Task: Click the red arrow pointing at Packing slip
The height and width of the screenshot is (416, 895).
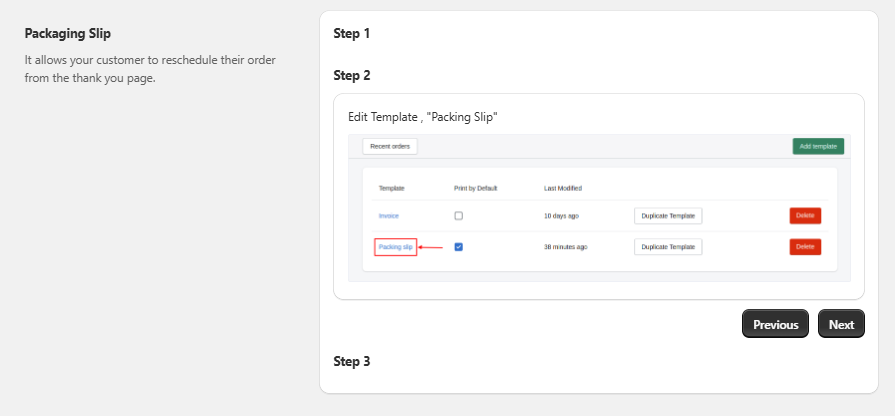Action: (x=430, y=247)
